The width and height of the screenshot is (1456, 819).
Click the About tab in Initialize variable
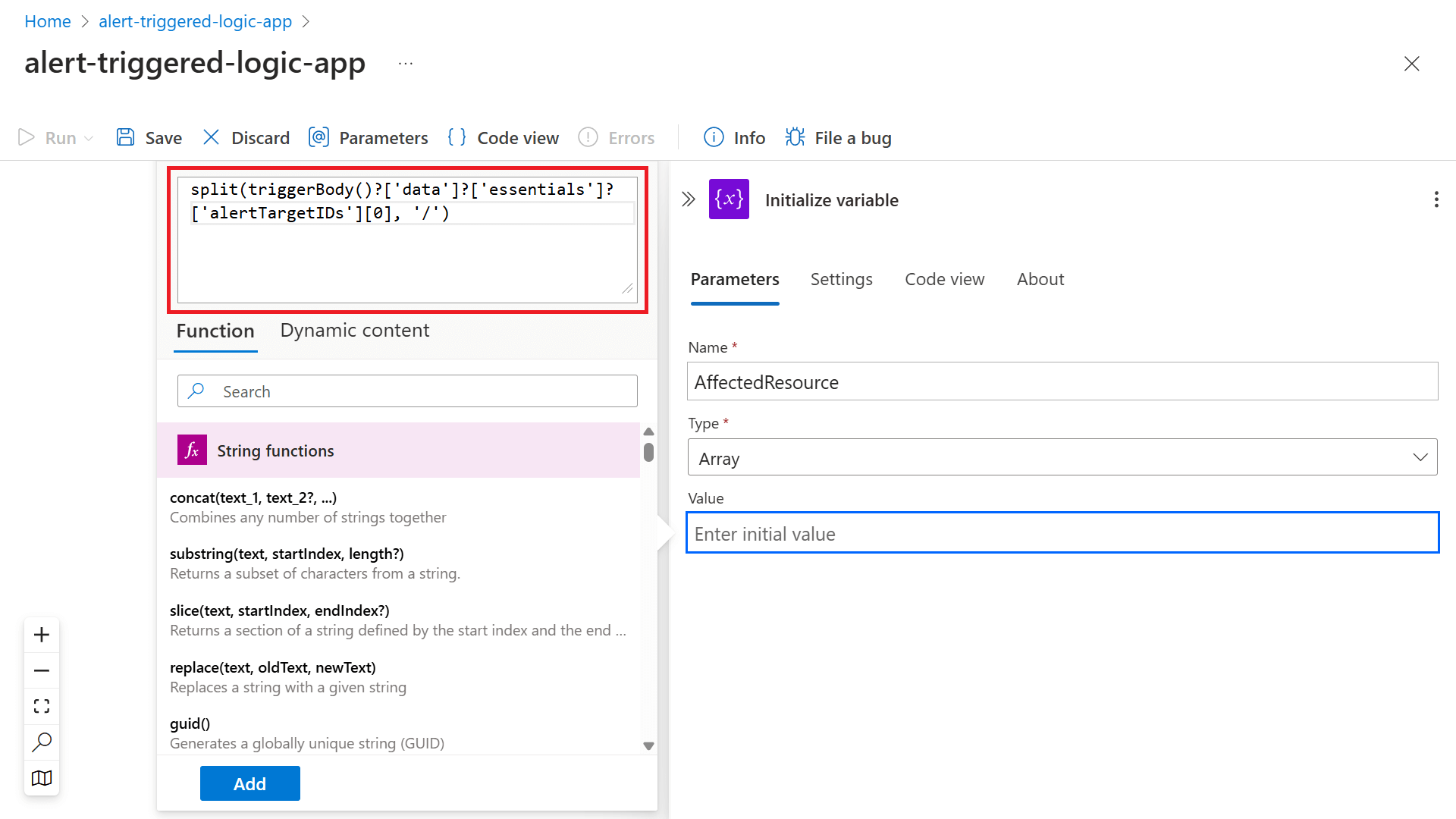(1040, 279)
